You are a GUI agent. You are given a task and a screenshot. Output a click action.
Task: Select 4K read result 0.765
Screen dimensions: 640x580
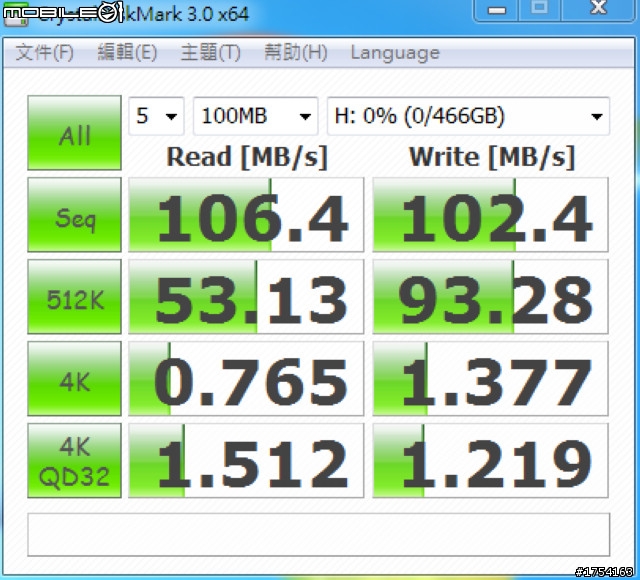(x=246, y=379)
